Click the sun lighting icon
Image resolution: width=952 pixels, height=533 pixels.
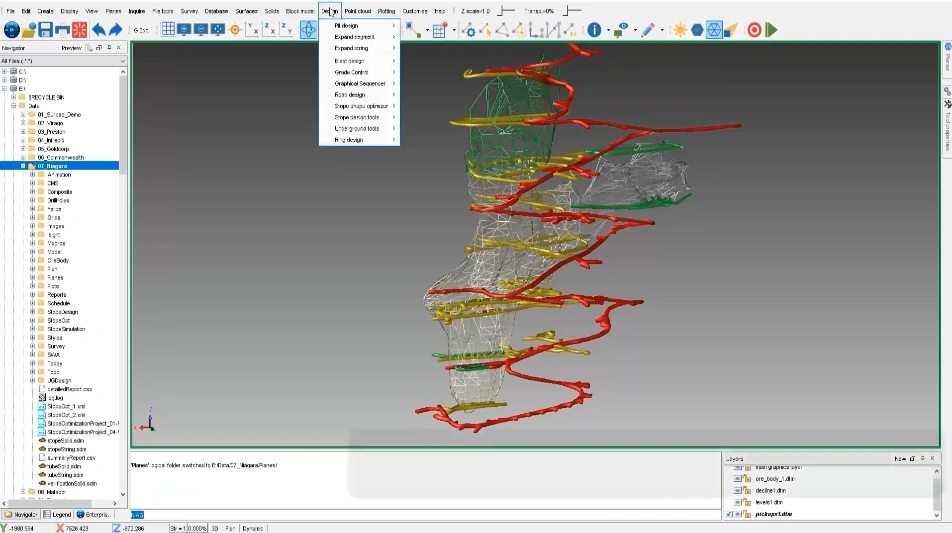click(x=680, y=30)
